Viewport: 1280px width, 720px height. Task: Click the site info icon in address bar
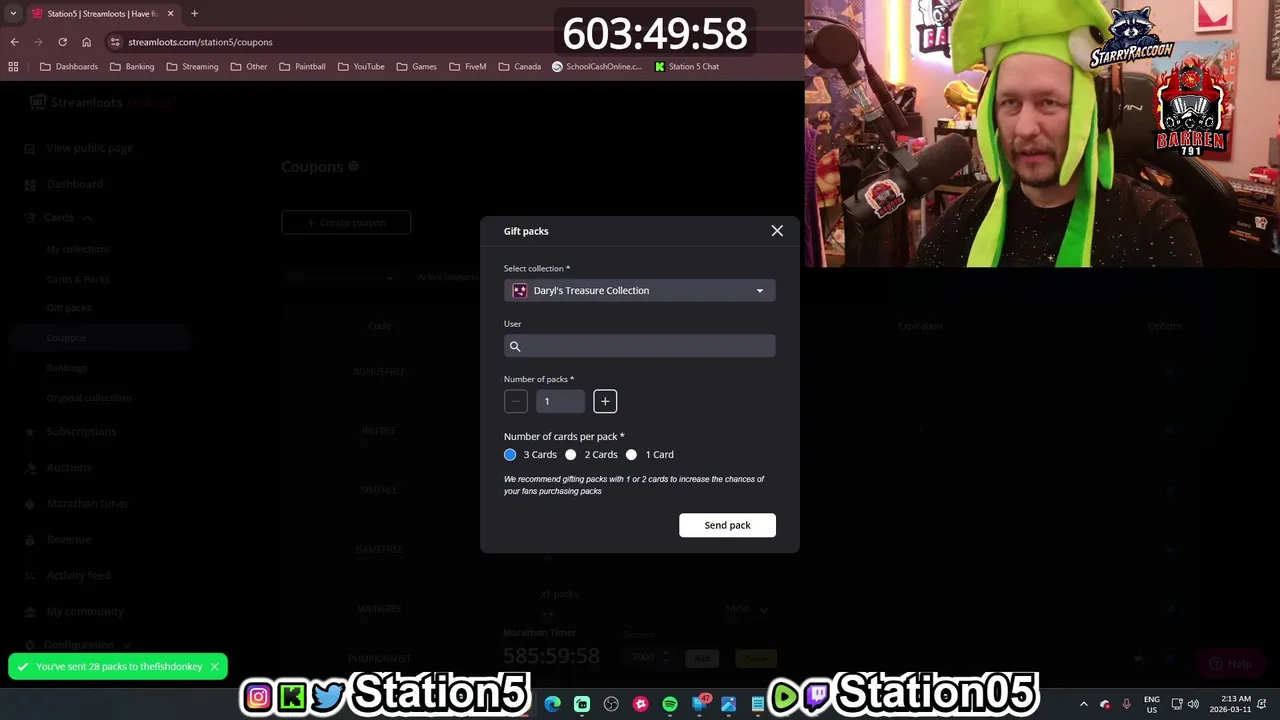pos(115,42)
